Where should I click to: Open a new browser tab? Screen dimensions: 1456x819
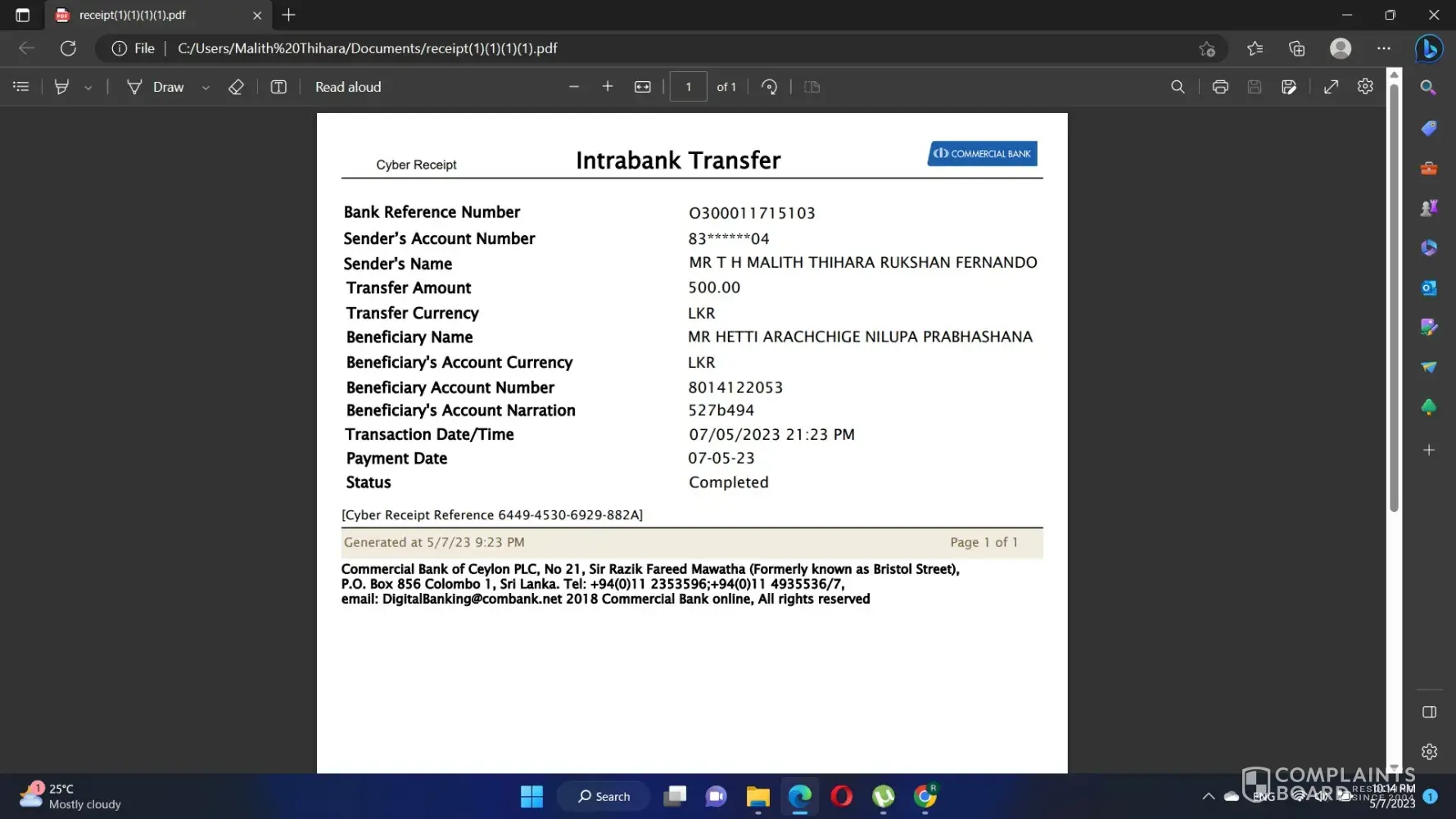click(288, 15)
